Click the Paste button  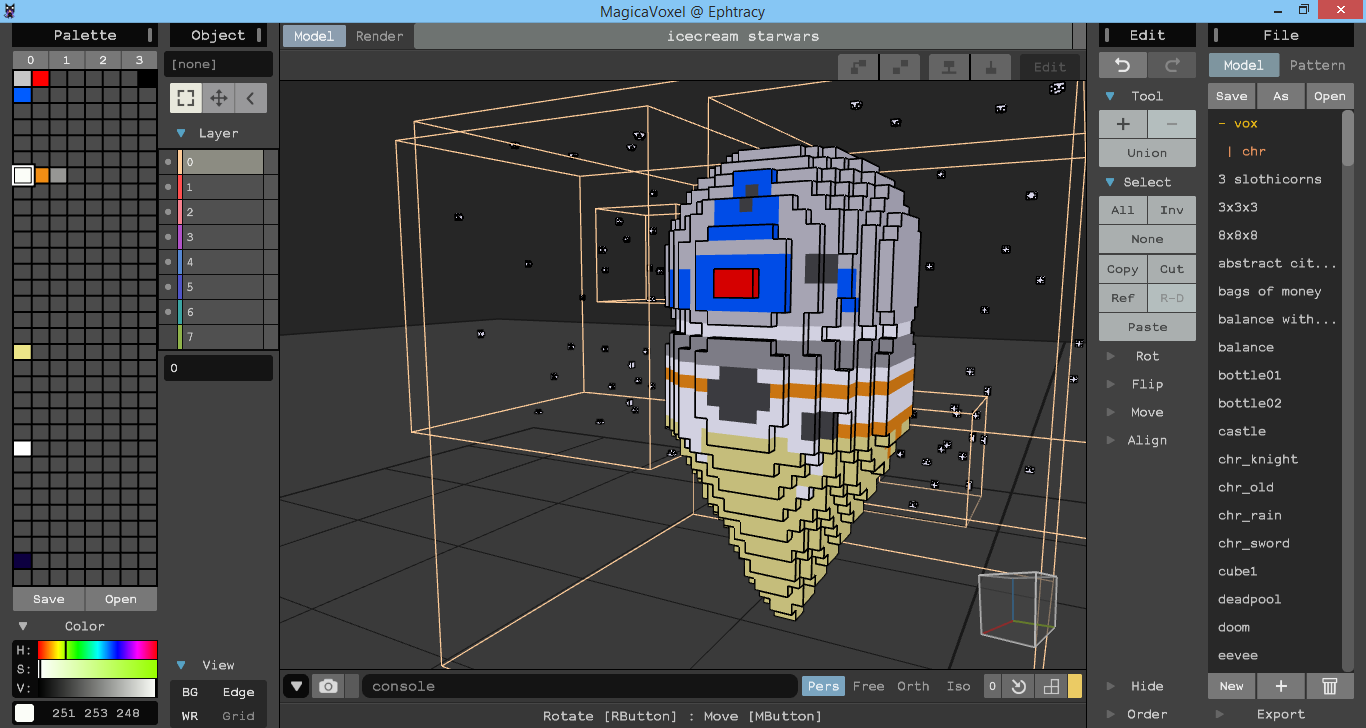pyautogui.click(x=1147, y=327)
